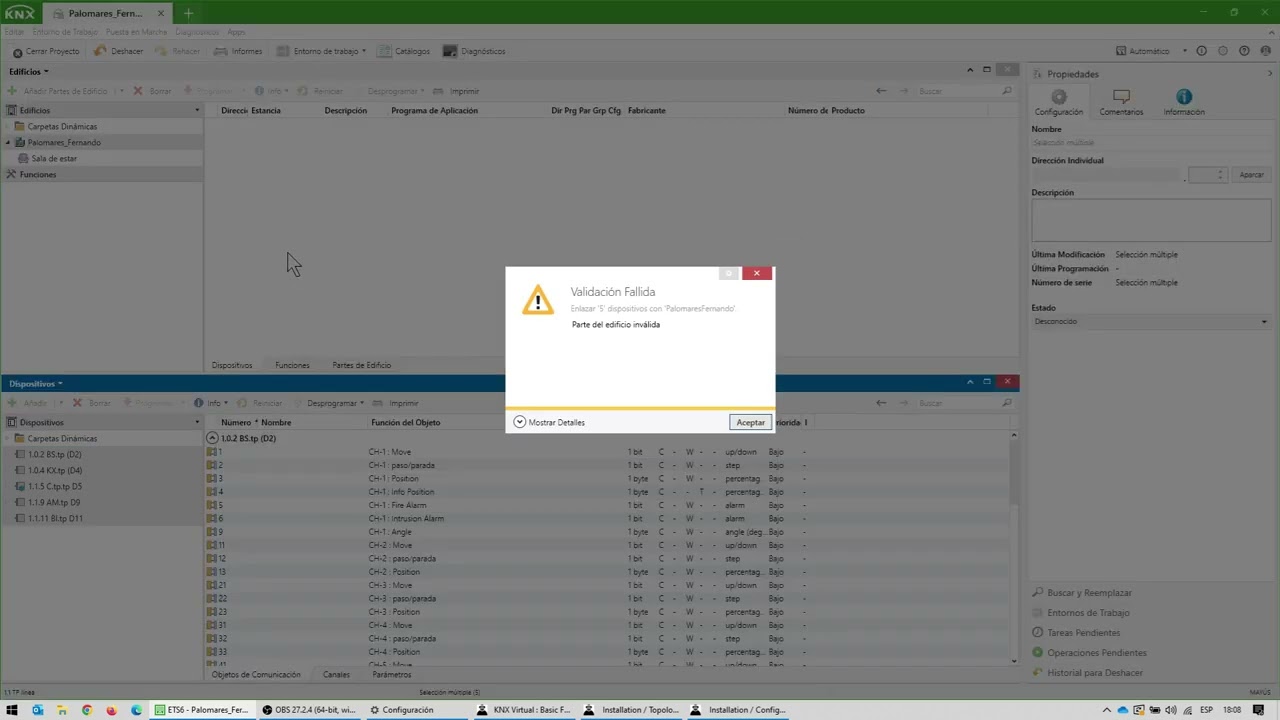The image size is (1280, 720).
Task: Click the Windows Start button
Action: tap(13, 710)
